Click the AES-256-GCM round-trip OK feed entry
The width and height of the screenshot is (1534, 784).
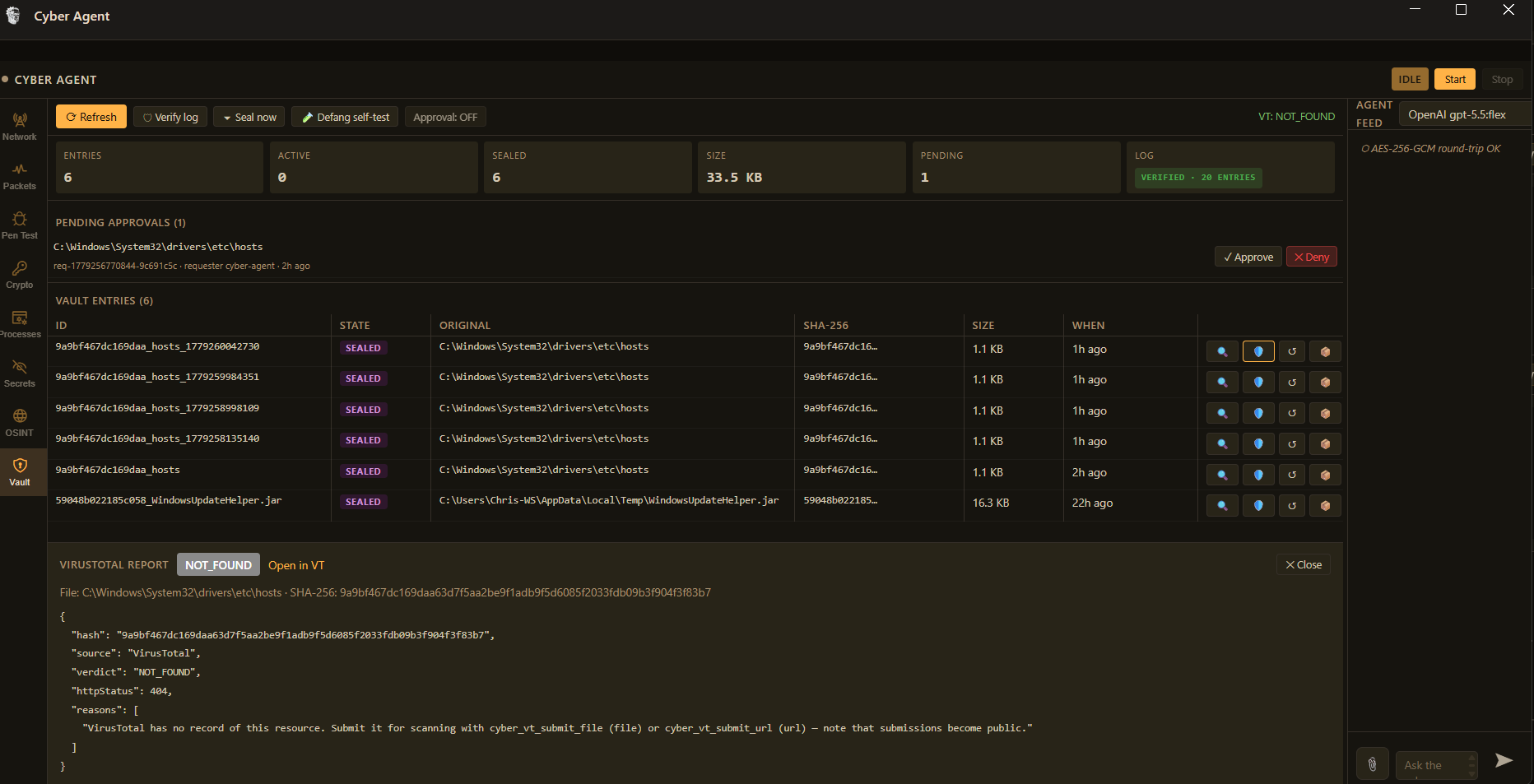pos(1431,149)
